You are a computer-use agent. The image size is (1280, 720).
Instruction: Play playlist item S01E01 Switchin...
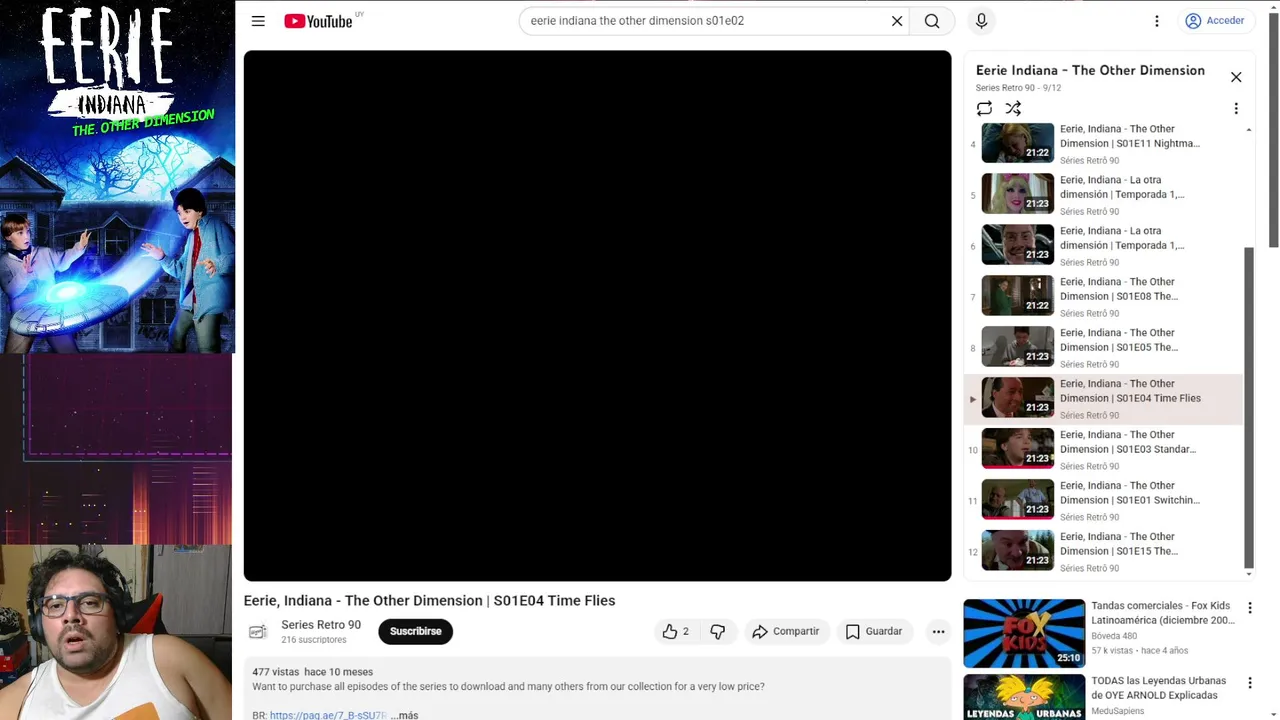[x=1103, y=500]
